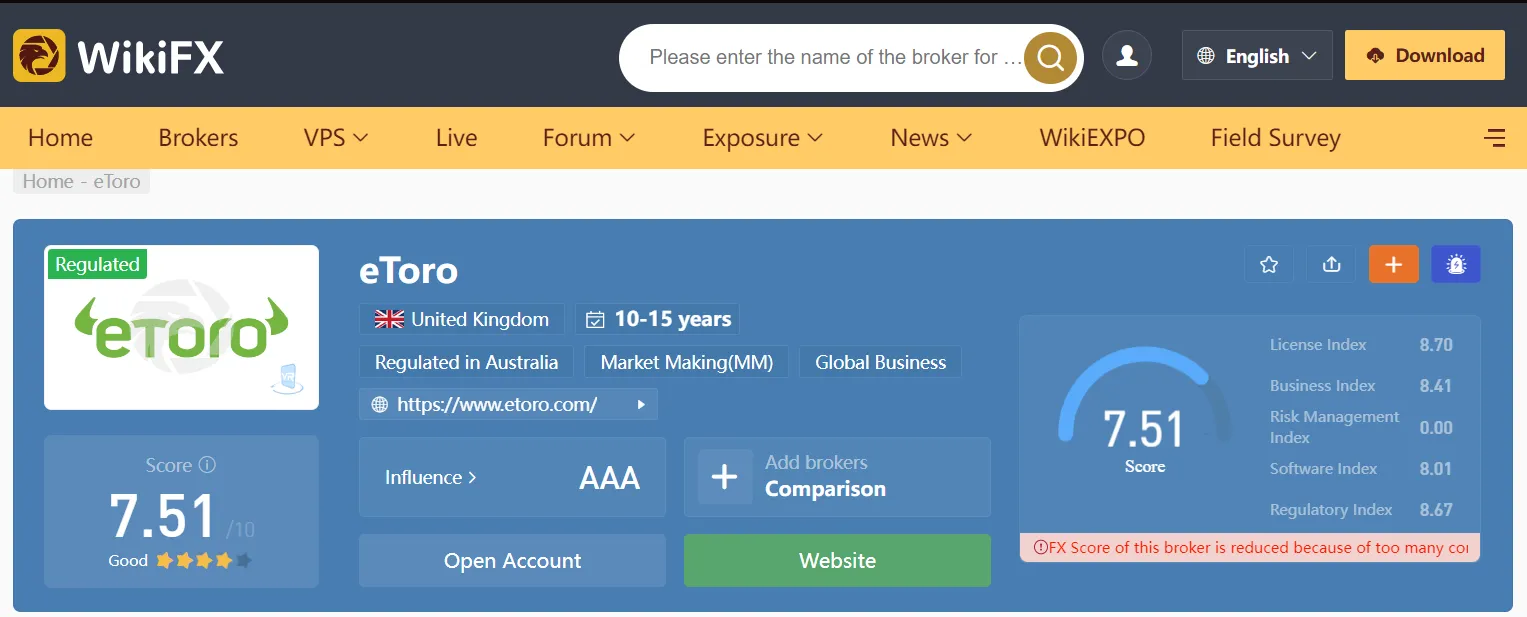This screenshot has width=1527, height=617.
Task: Click the calendar icon beside 10-15 years
Action: [595, 320]
